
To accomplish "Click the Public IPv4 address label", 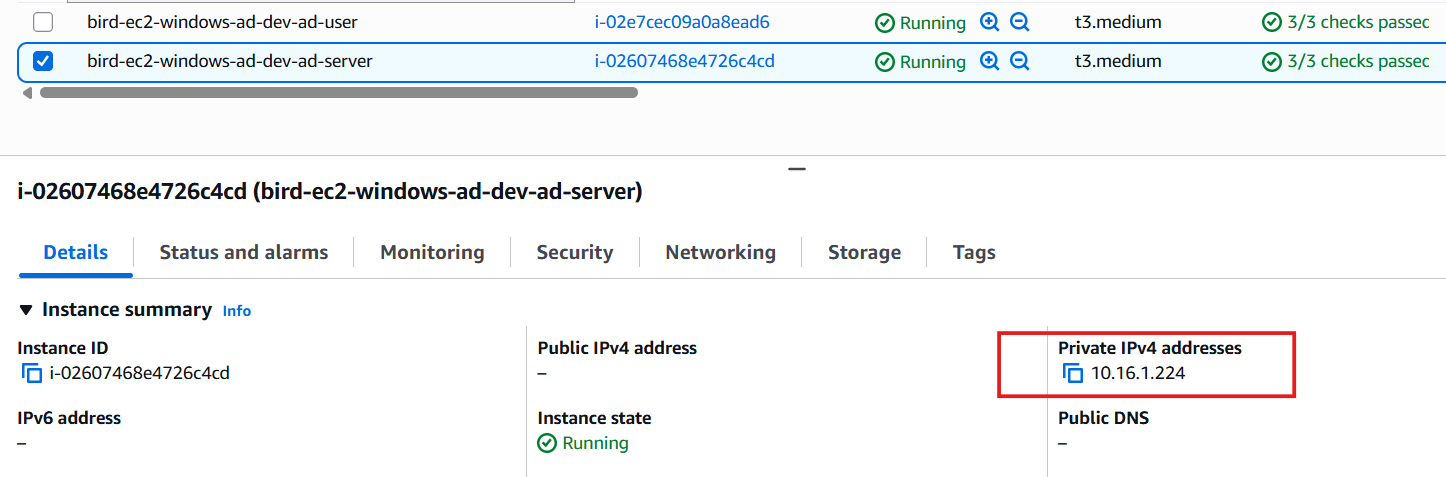I will tap(617, 348).
